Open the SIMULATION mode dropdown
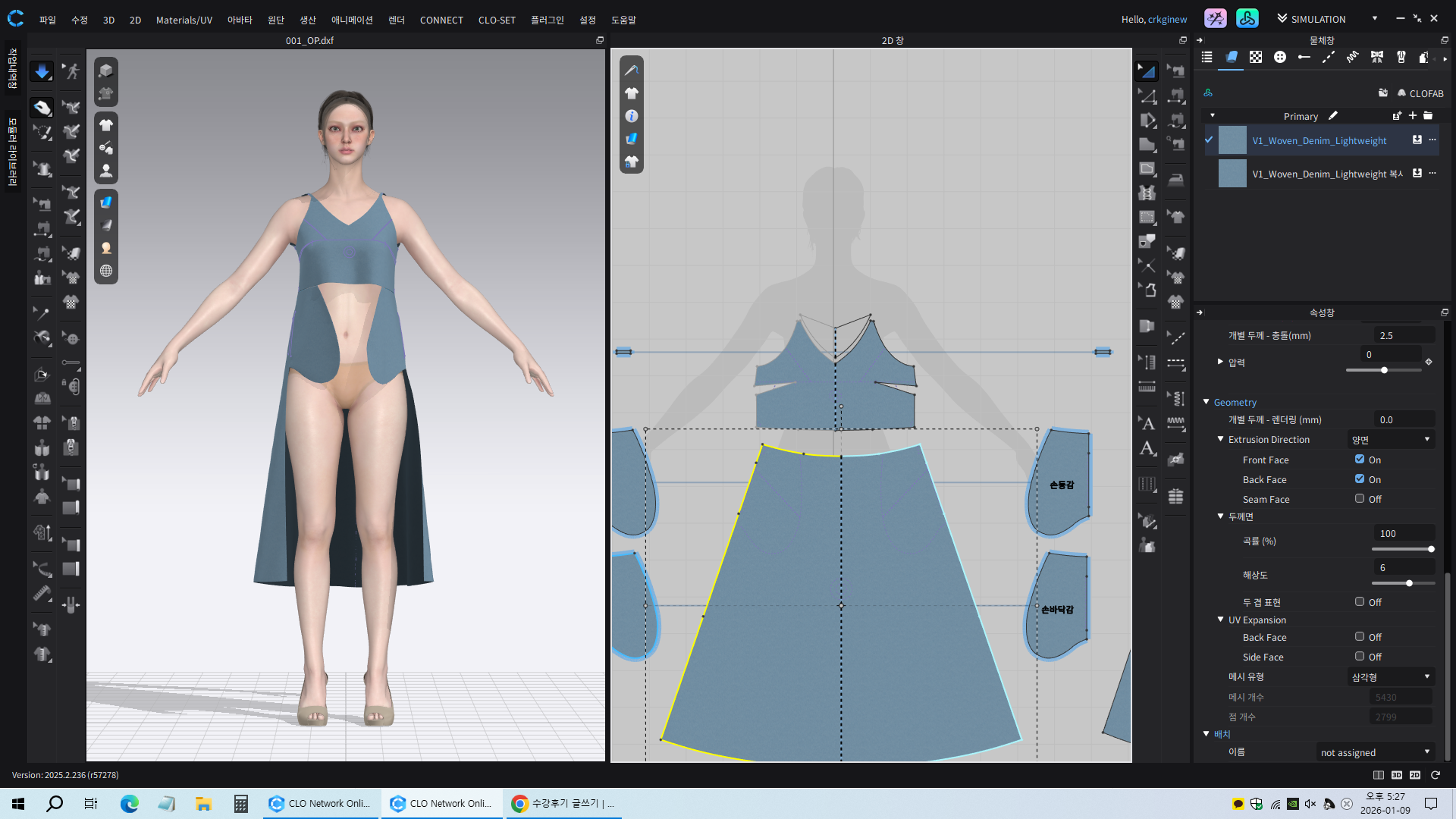The height and width of the screenshot is (819, 1456). click(1374, 18)
